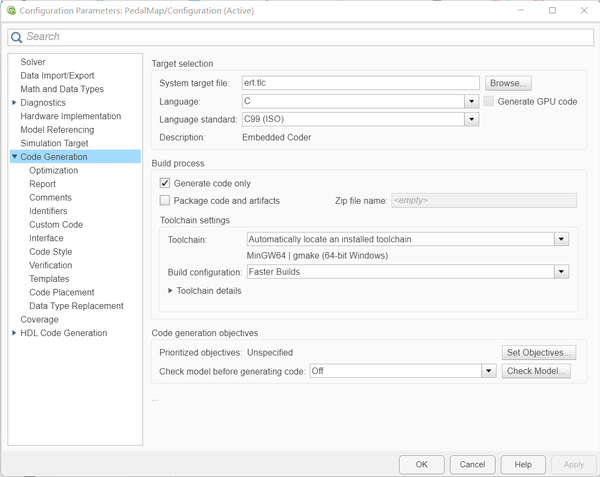Screen dimensions: 600x477
Task: Uncheck Generate code only checkbox
Action: coord(165,183)
